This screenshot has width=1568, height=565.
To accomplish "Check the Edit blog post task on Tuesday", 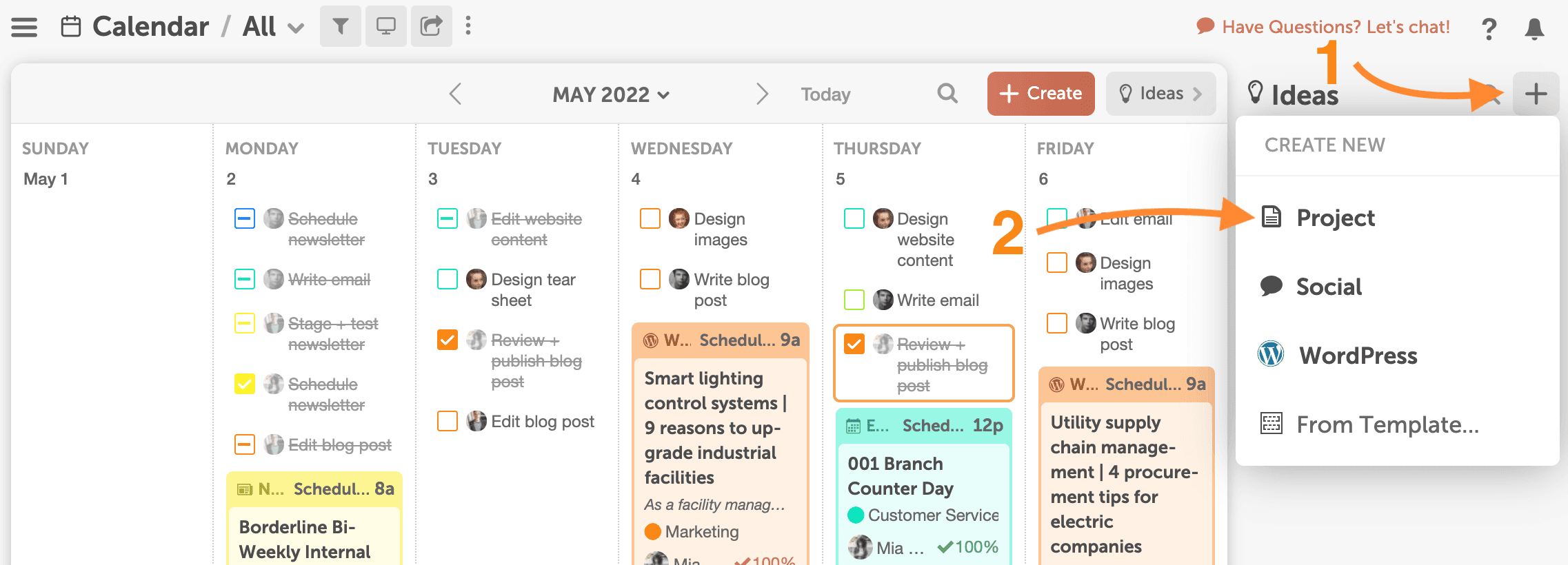I will [448, 421].
